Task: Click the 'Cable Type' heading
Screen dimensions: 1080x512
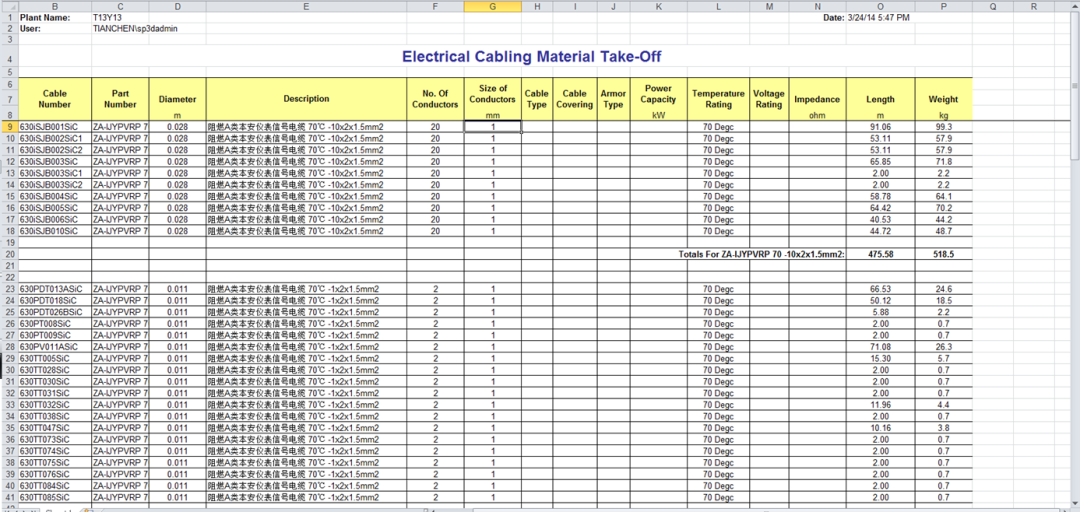Action: [x=537, y=99]
